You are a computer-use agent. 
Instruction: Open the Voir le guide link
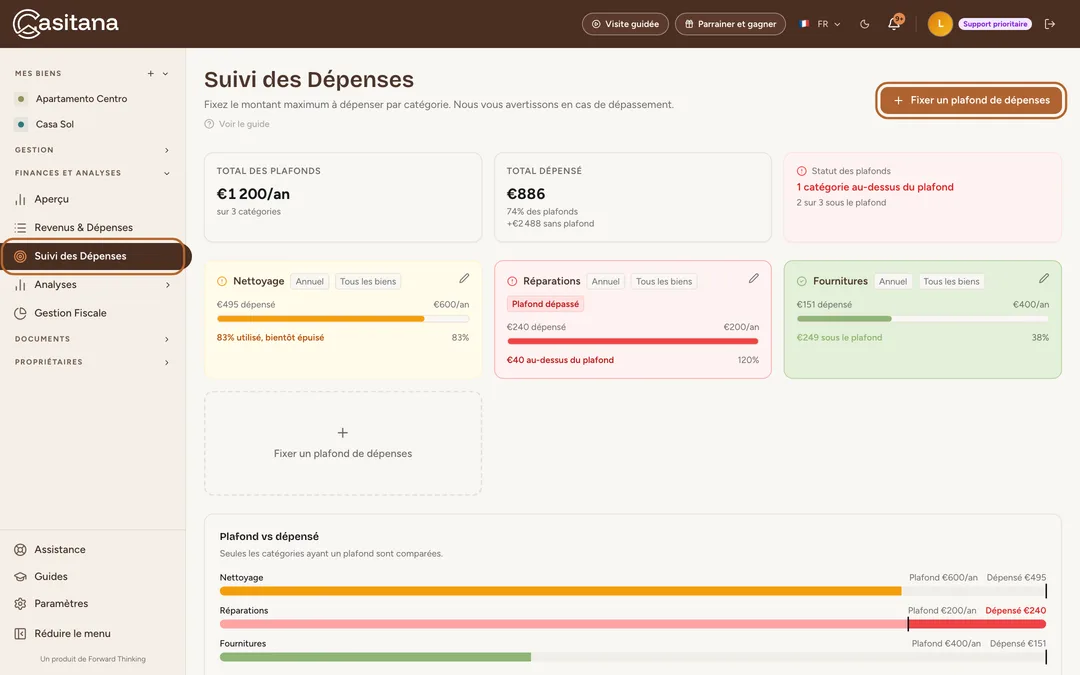(244, 124)
